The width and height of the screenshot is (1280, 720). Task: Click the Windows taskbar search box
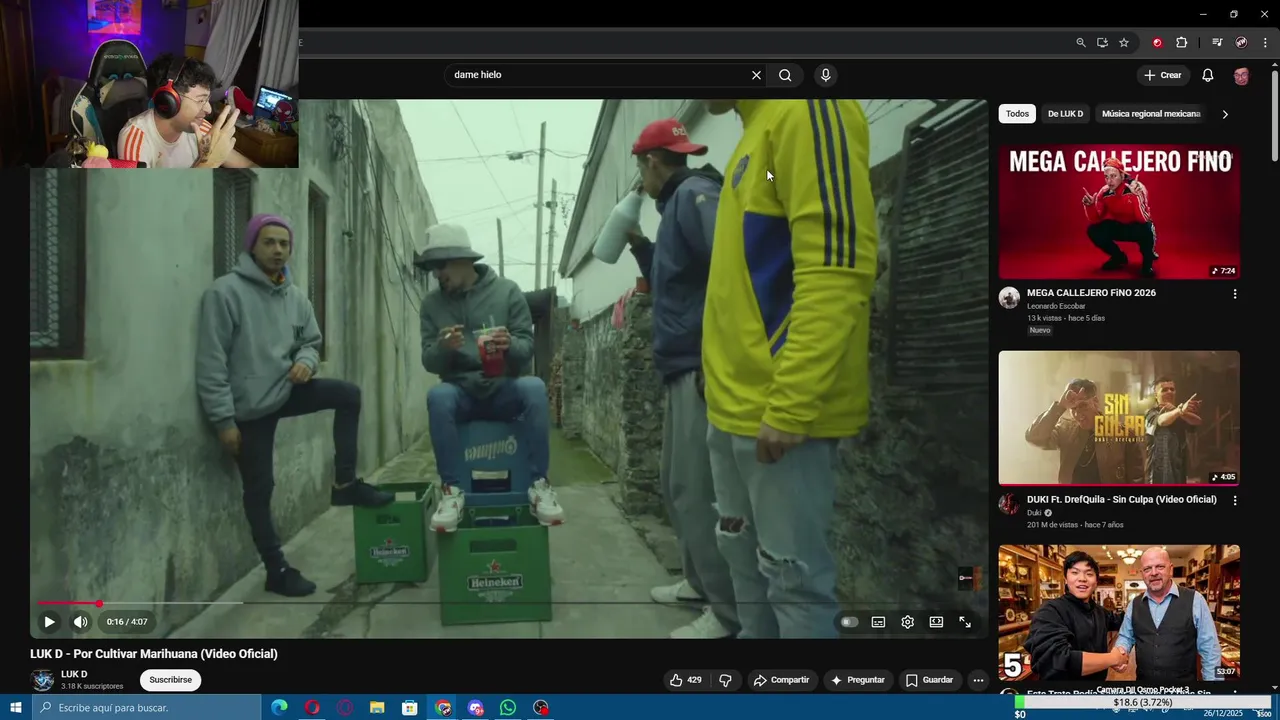tap(147, 708)
